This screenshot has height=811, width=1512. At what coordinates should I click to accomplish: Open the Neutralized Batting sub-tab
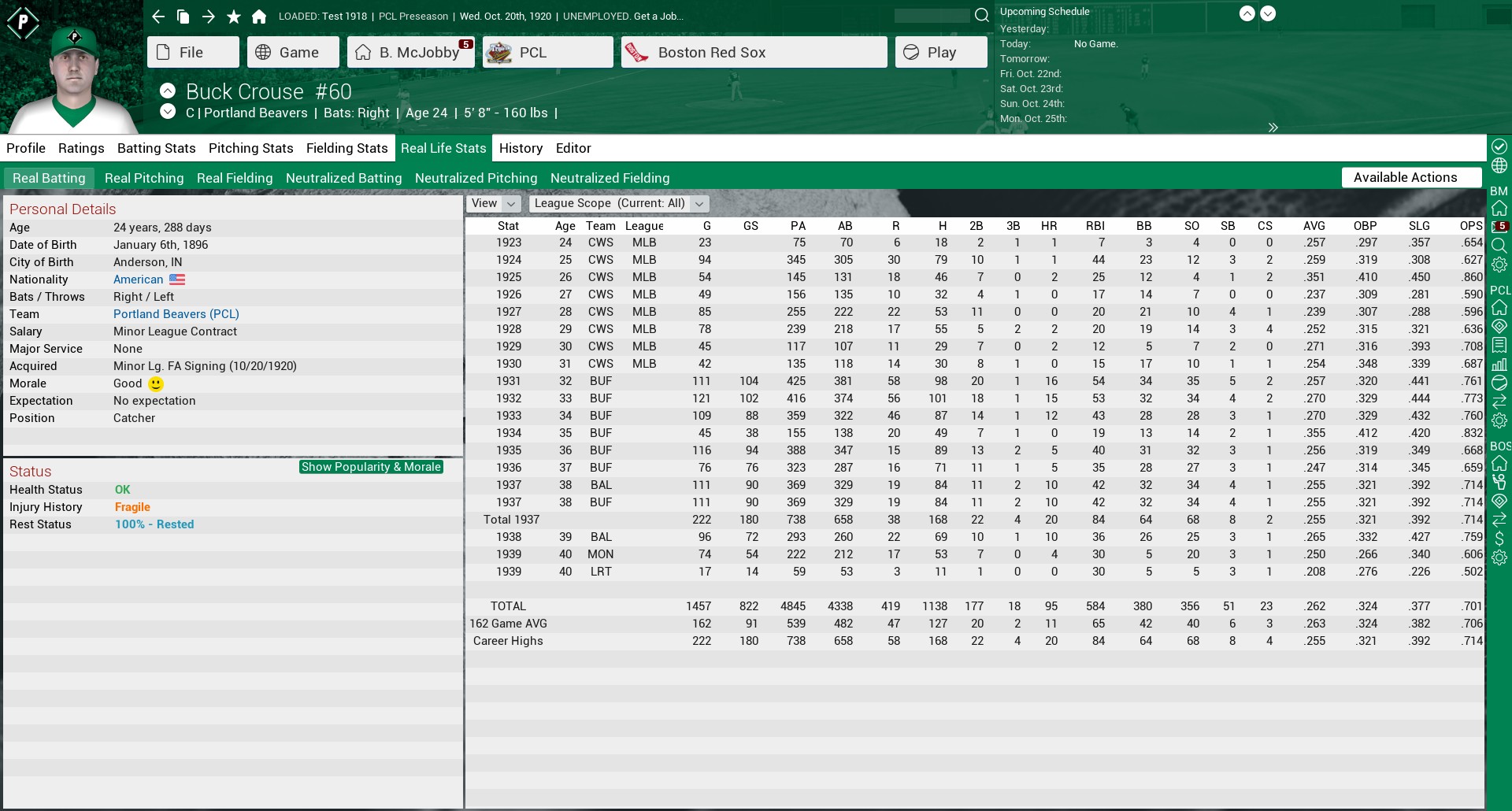pos(343,178)
